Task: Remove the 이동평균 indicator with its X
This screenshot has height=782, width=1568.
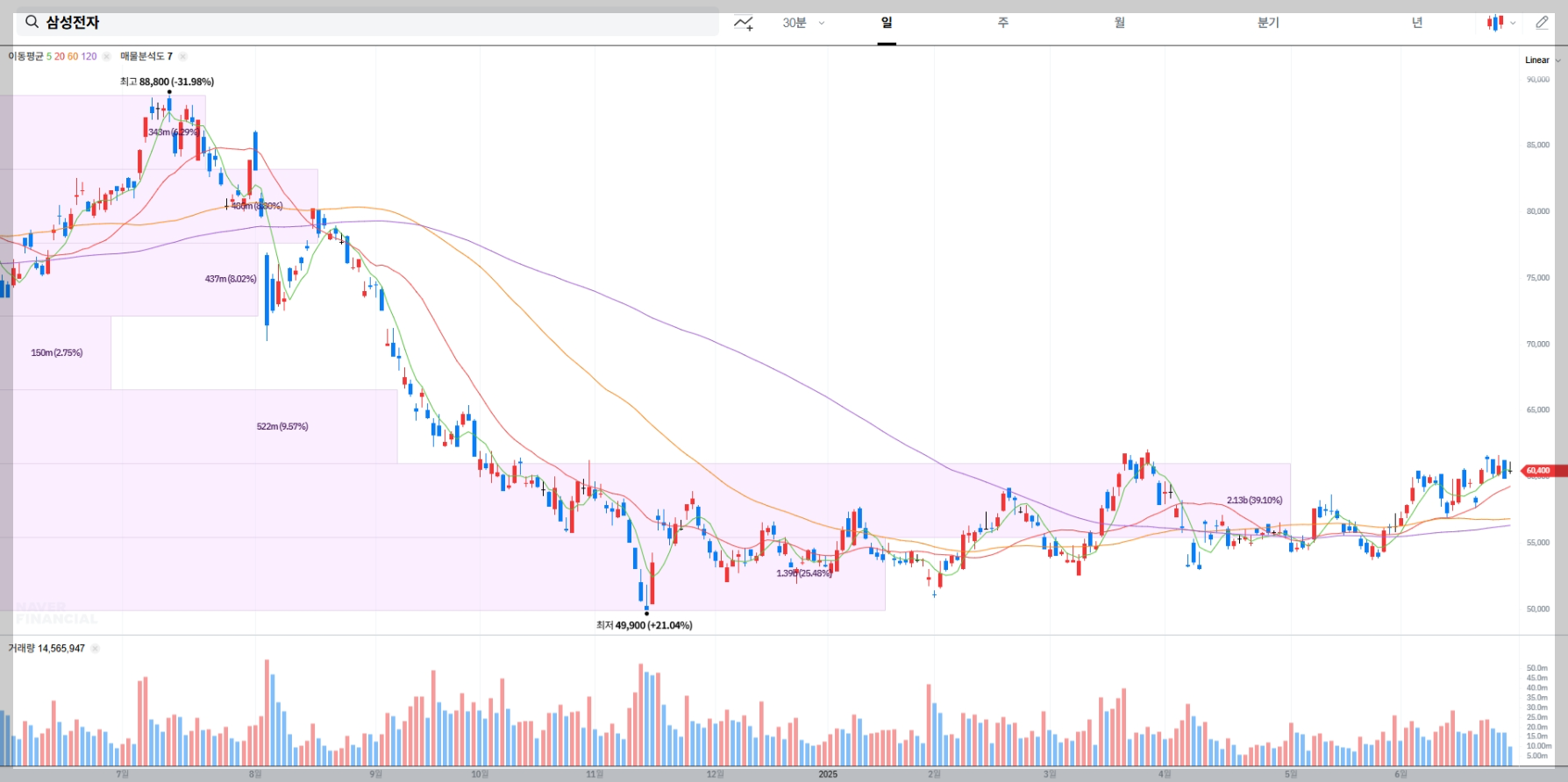Action: [106, 56]
